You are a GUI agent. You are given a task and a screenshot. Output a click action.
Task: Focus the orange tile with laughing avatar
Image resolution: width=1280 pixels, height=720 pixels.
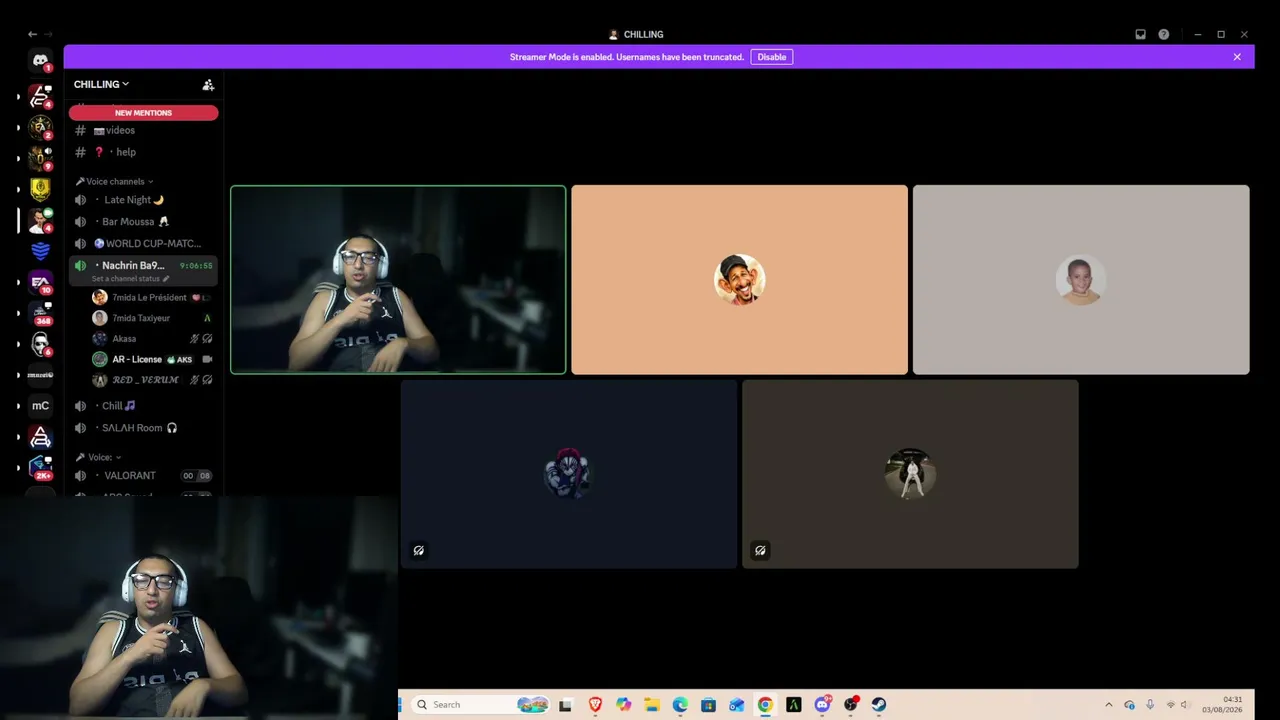click(739, 280)
